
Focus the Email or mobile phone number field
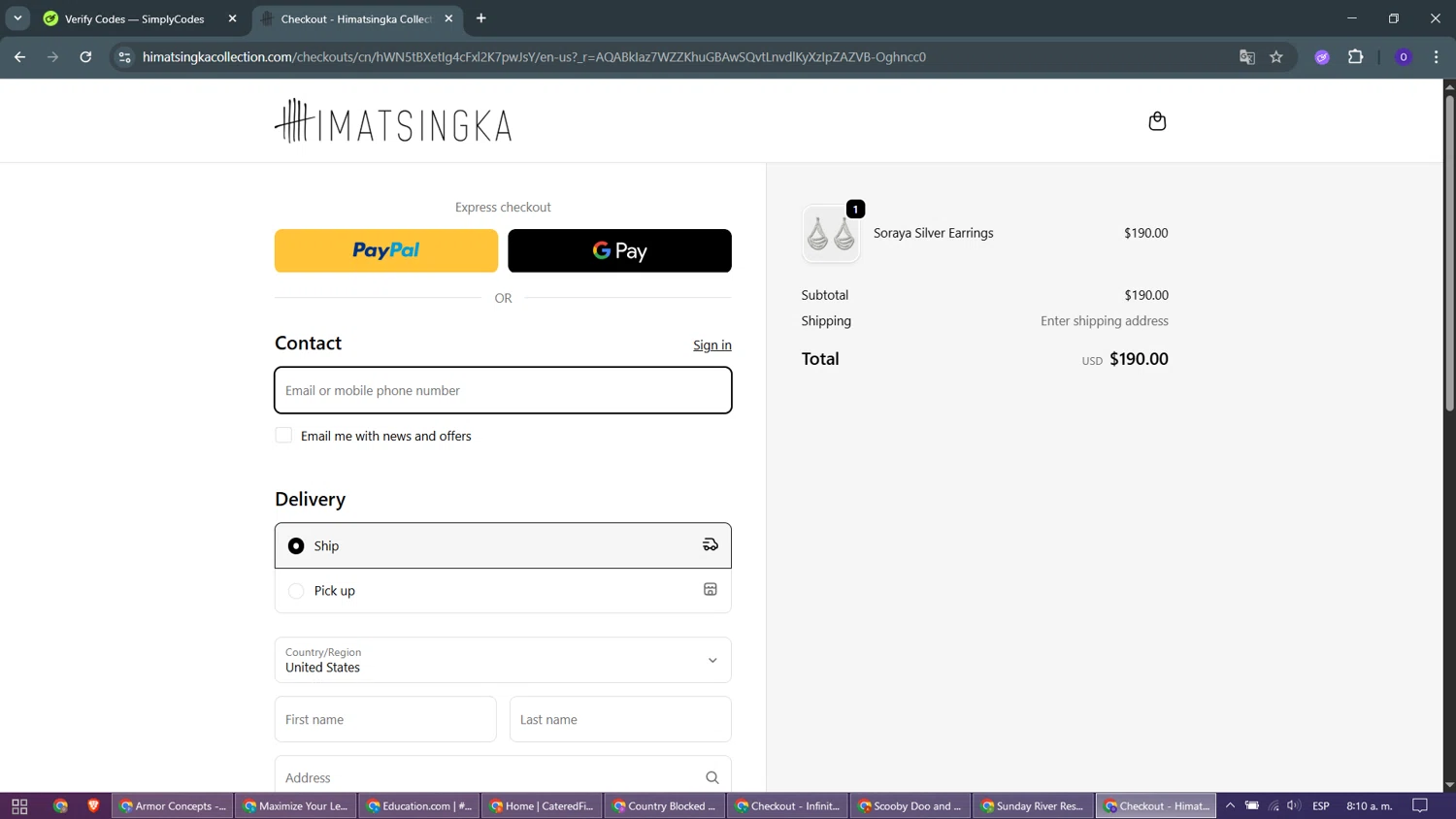click(x=503, y=390)
